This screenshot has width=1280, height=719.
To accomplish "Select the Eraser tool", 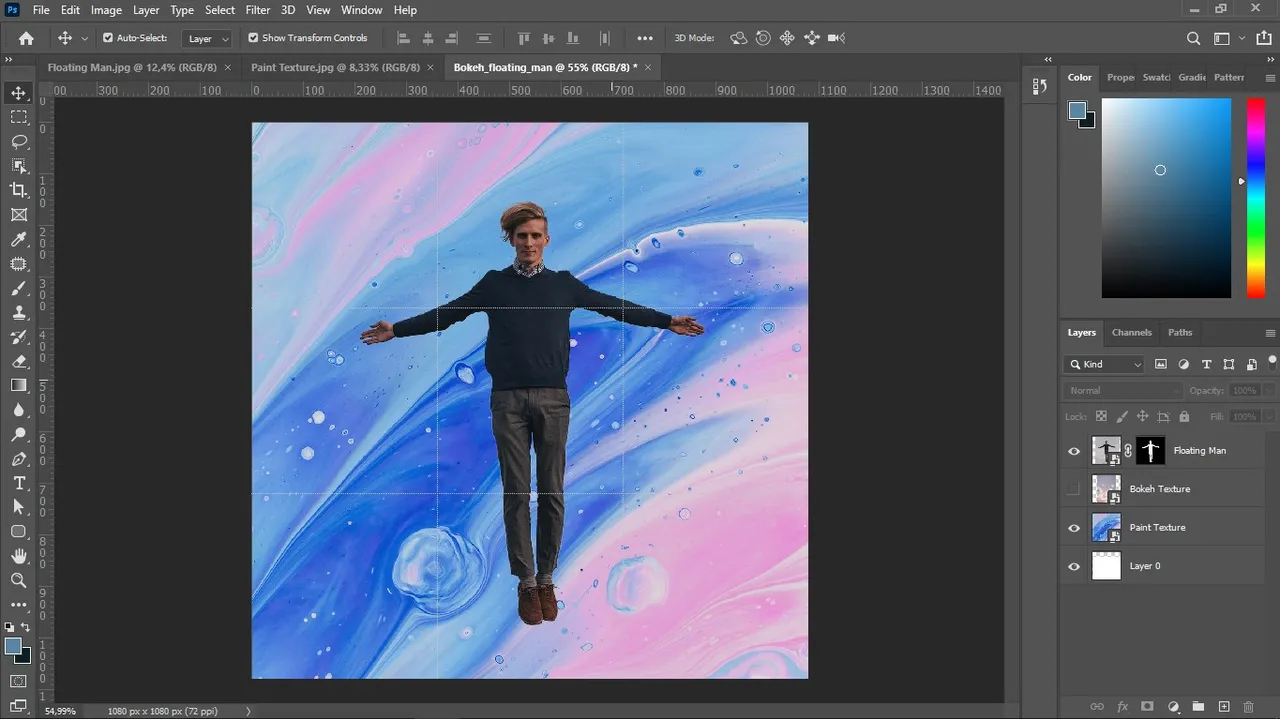I will click(x=19, y=361).
